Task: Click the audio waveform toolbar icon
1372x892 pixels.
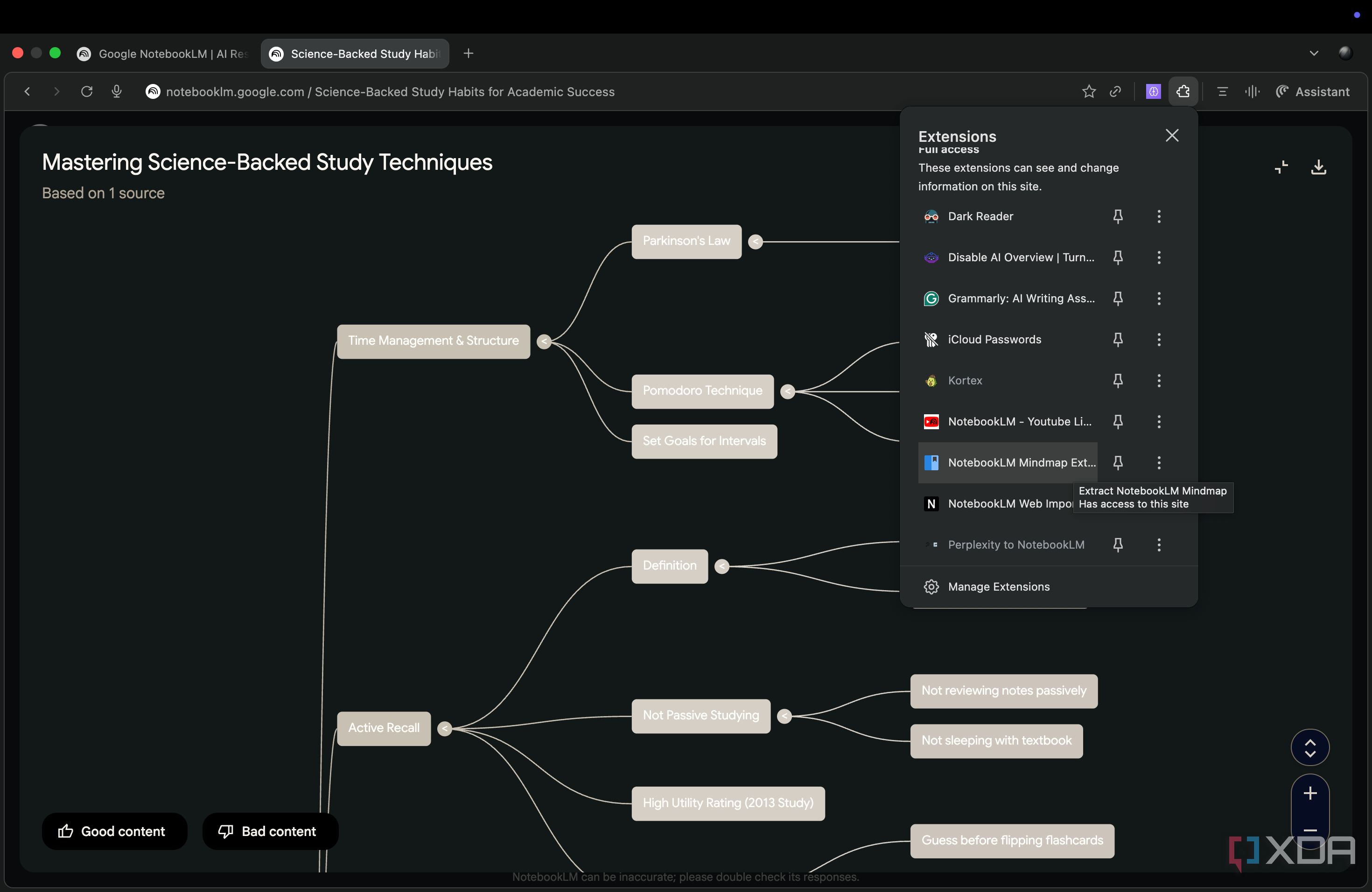Action: [x=1252, y=91]
